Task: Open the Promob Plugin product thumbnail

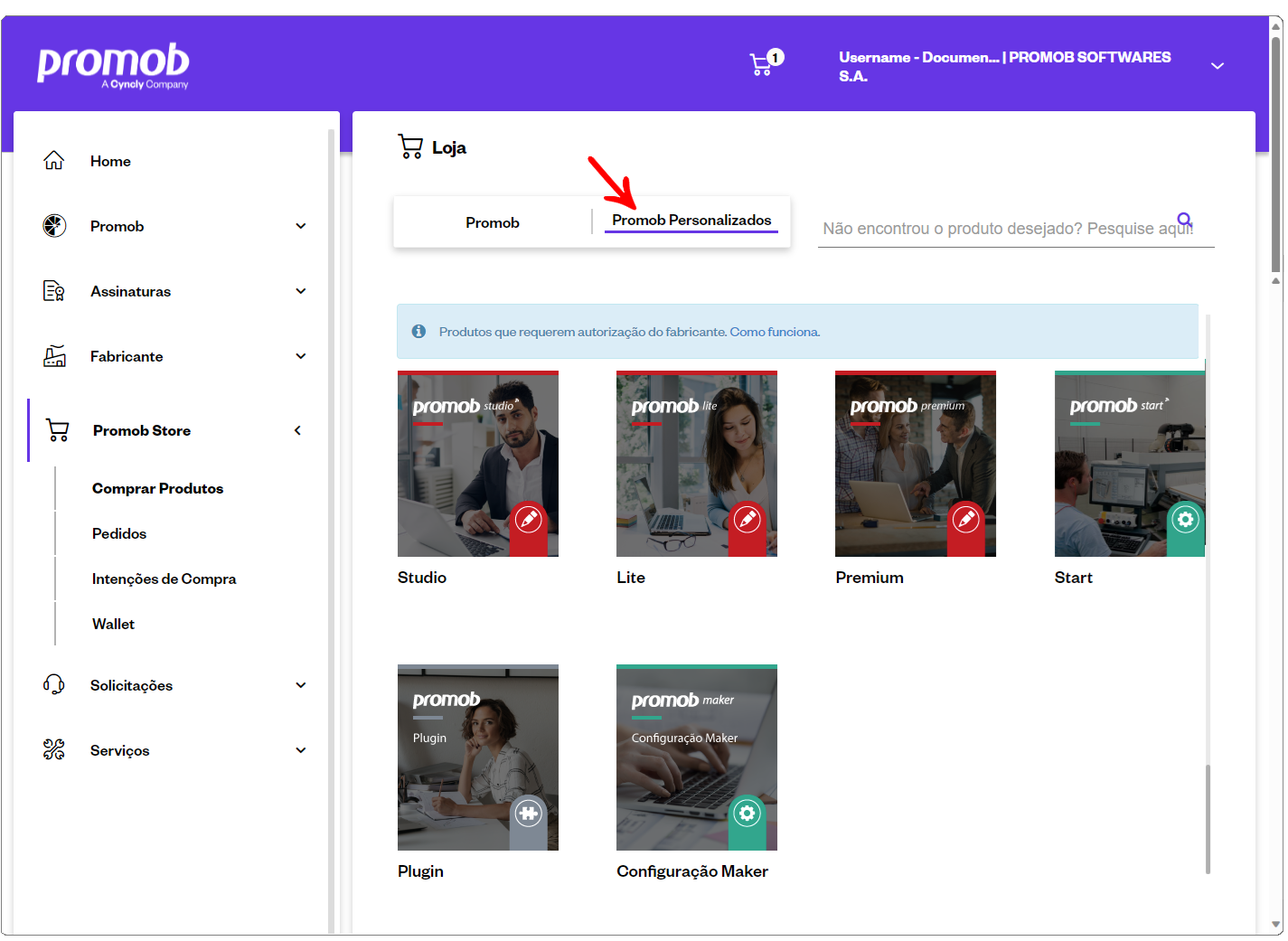Action: (478, 758)
